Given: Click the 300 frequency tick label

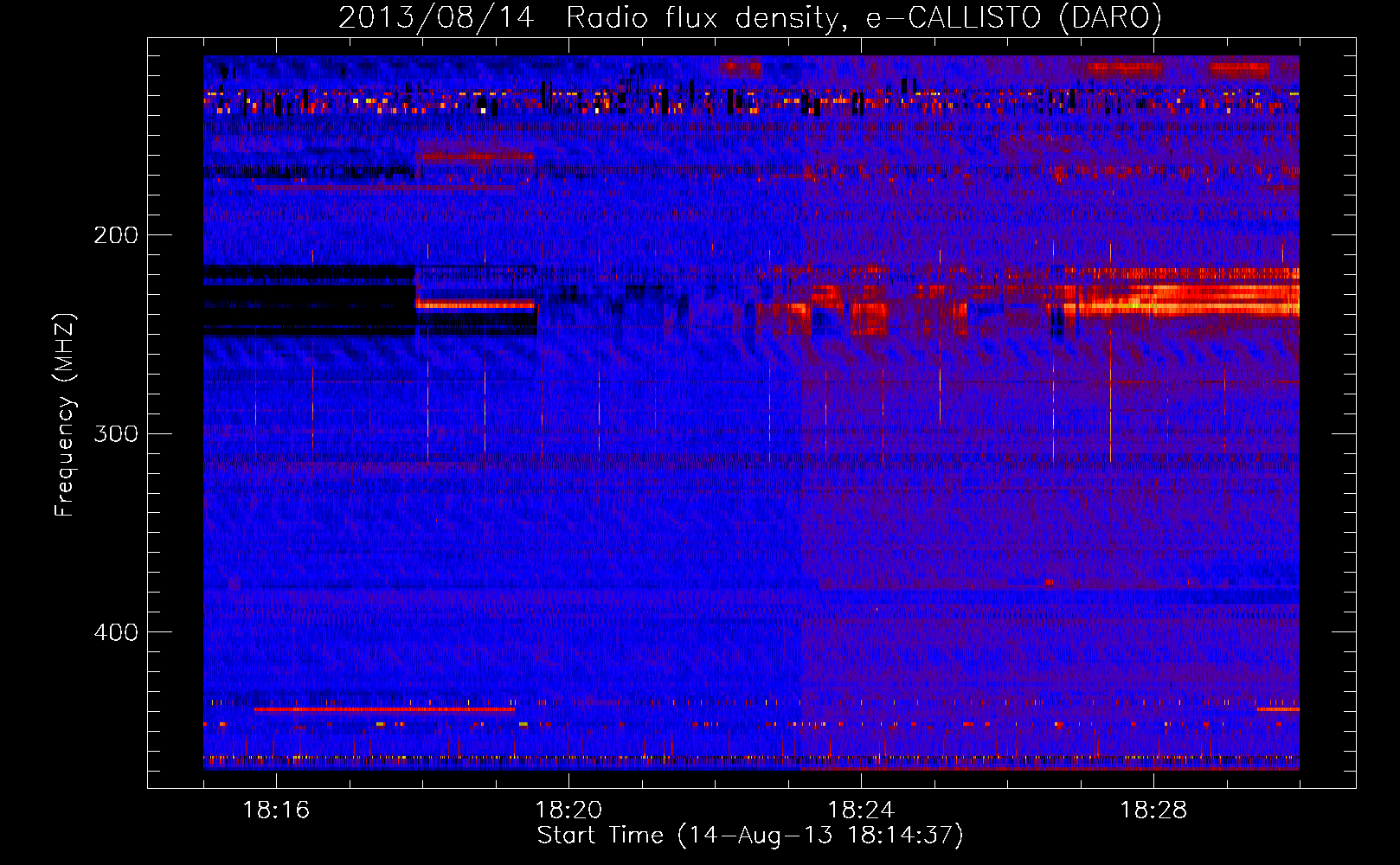Looking at the screenshot, I should coord(116,433).
